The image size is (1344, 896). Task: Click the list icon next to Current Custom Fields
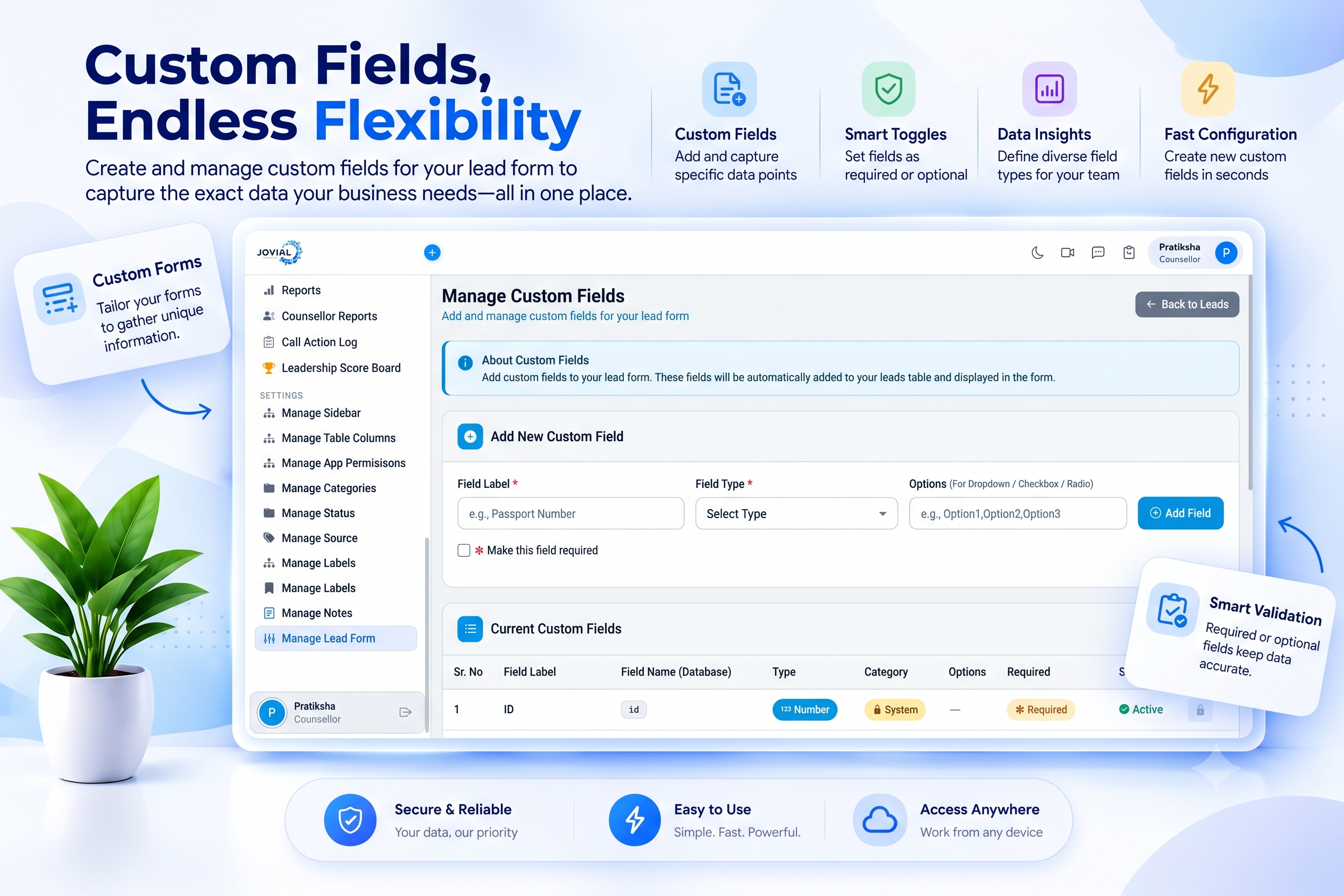(470, 629)
